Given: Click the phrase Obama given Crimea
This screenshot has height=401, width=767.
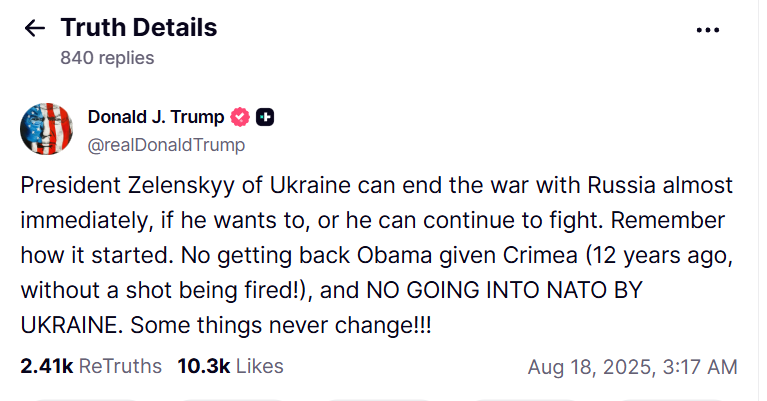Looking at the screenshot, I should 467,255.
